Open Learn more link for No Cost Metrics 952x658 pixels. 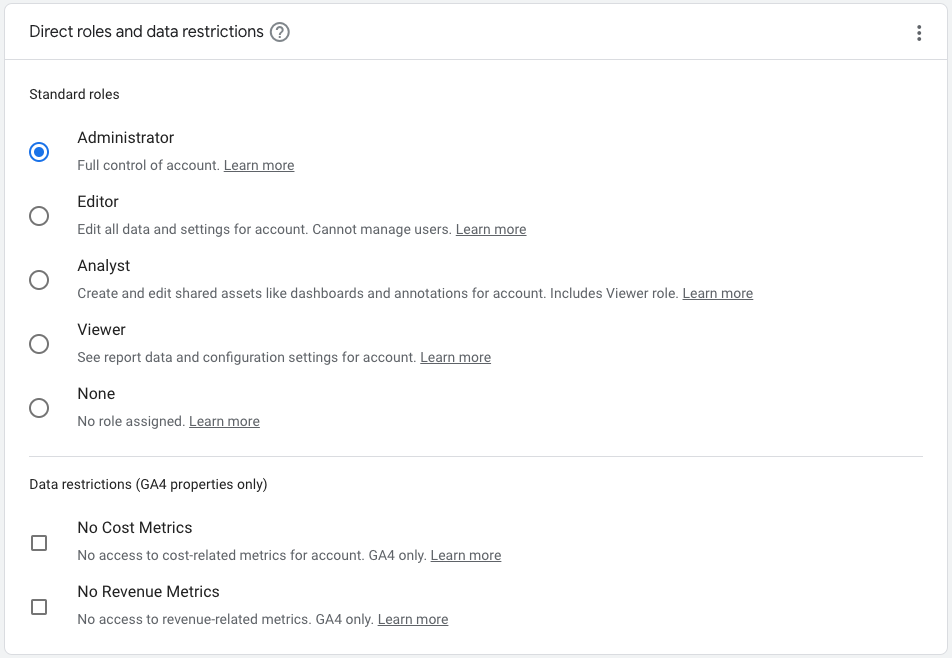466,555
